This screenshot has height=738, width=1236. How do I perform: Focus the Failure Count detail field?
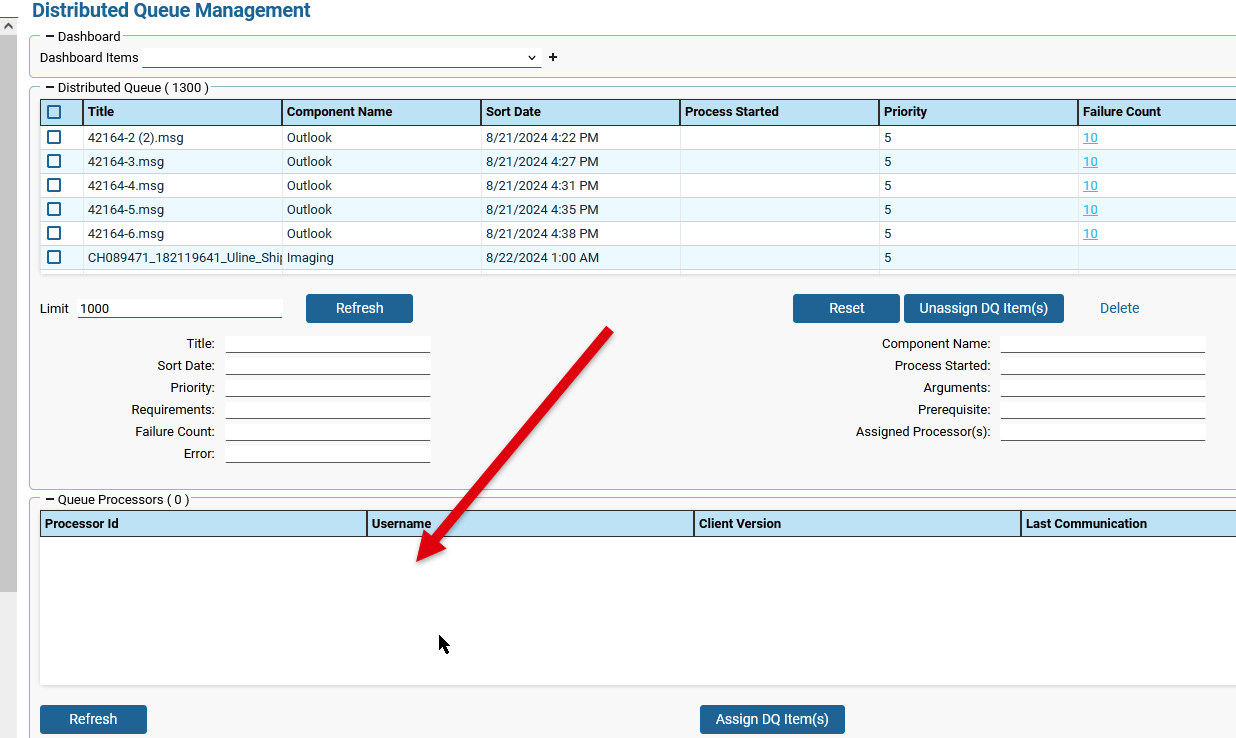(328, 431)
